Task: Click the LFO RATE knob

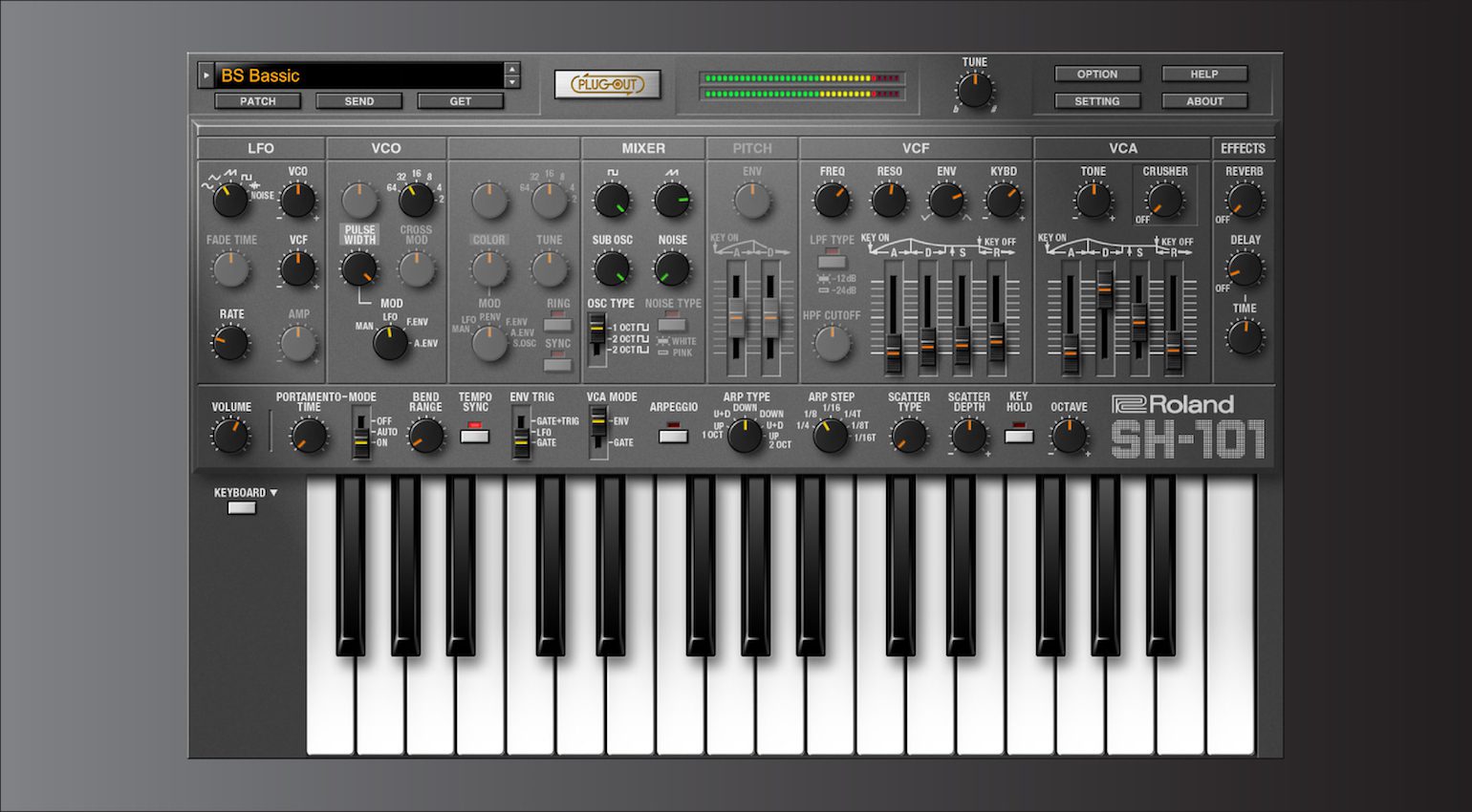Action: point(230,343)
